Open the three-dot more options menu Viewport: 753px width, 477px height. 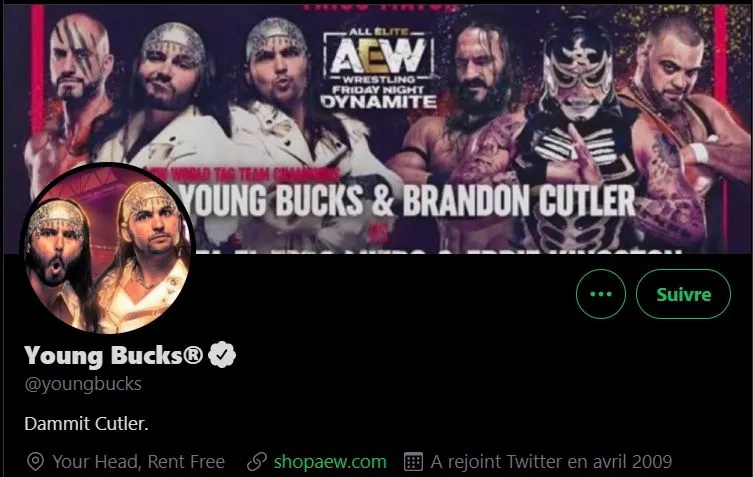[x=601, y=294]
